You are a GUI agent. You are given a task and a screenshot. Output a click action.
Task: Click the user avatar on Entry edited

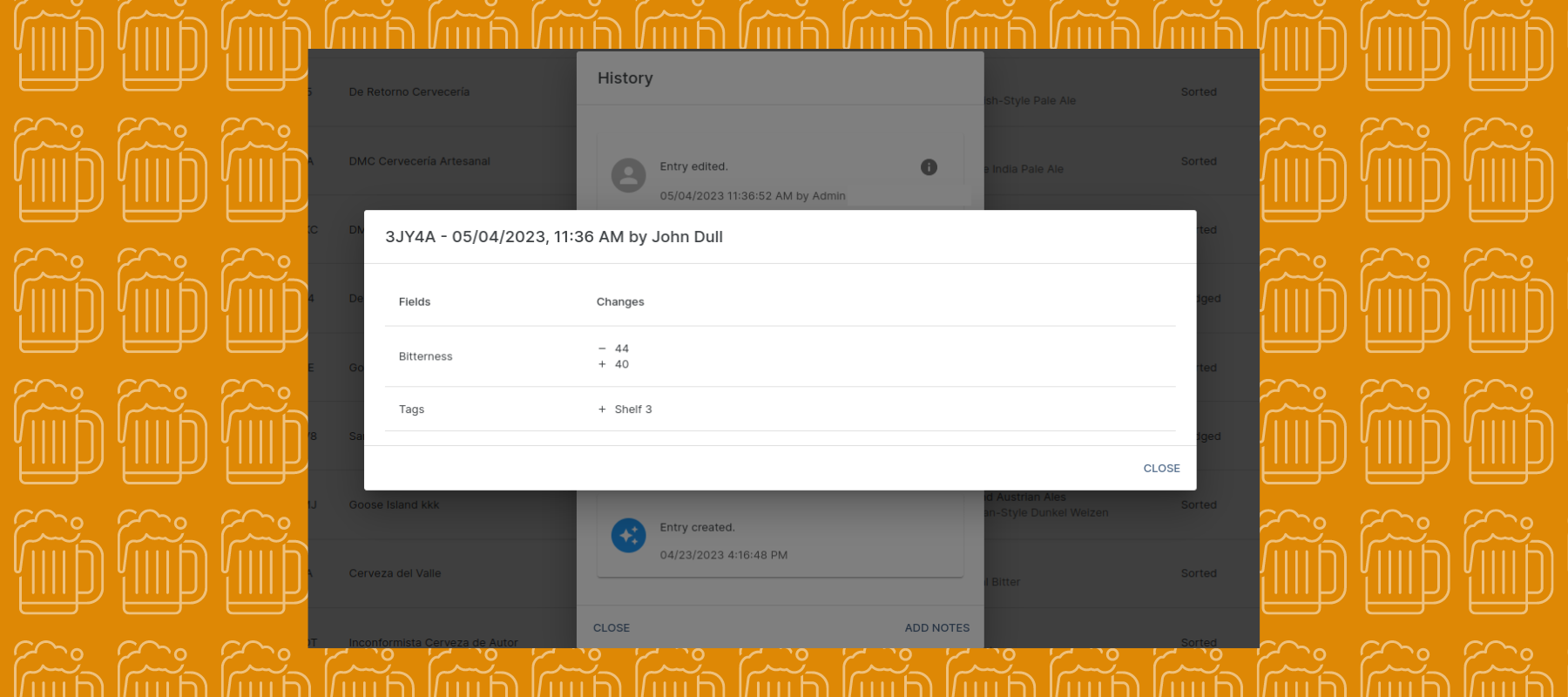[x=628, y=175]
